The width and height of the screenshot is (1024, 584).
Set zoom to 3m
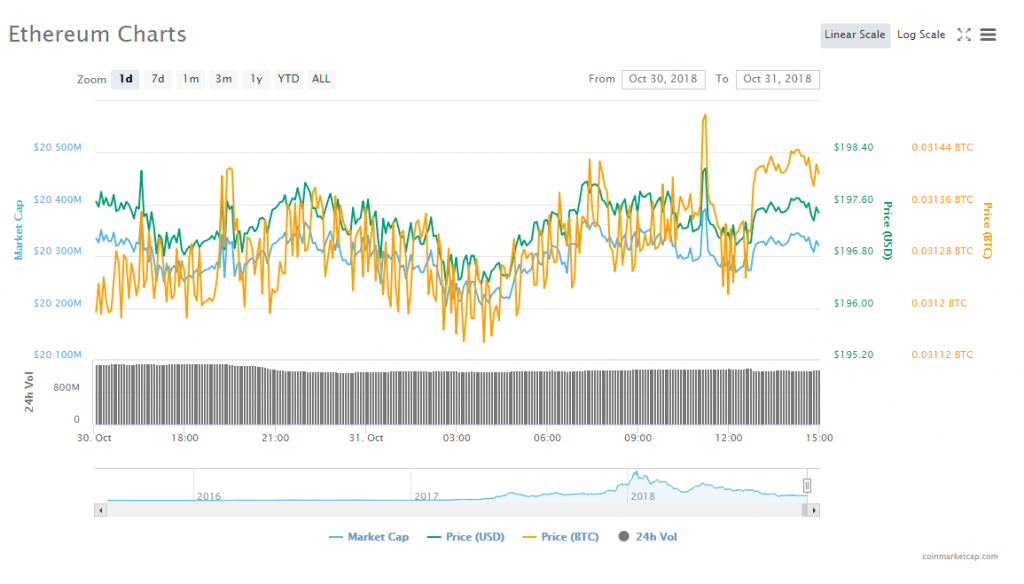point(223,79)
